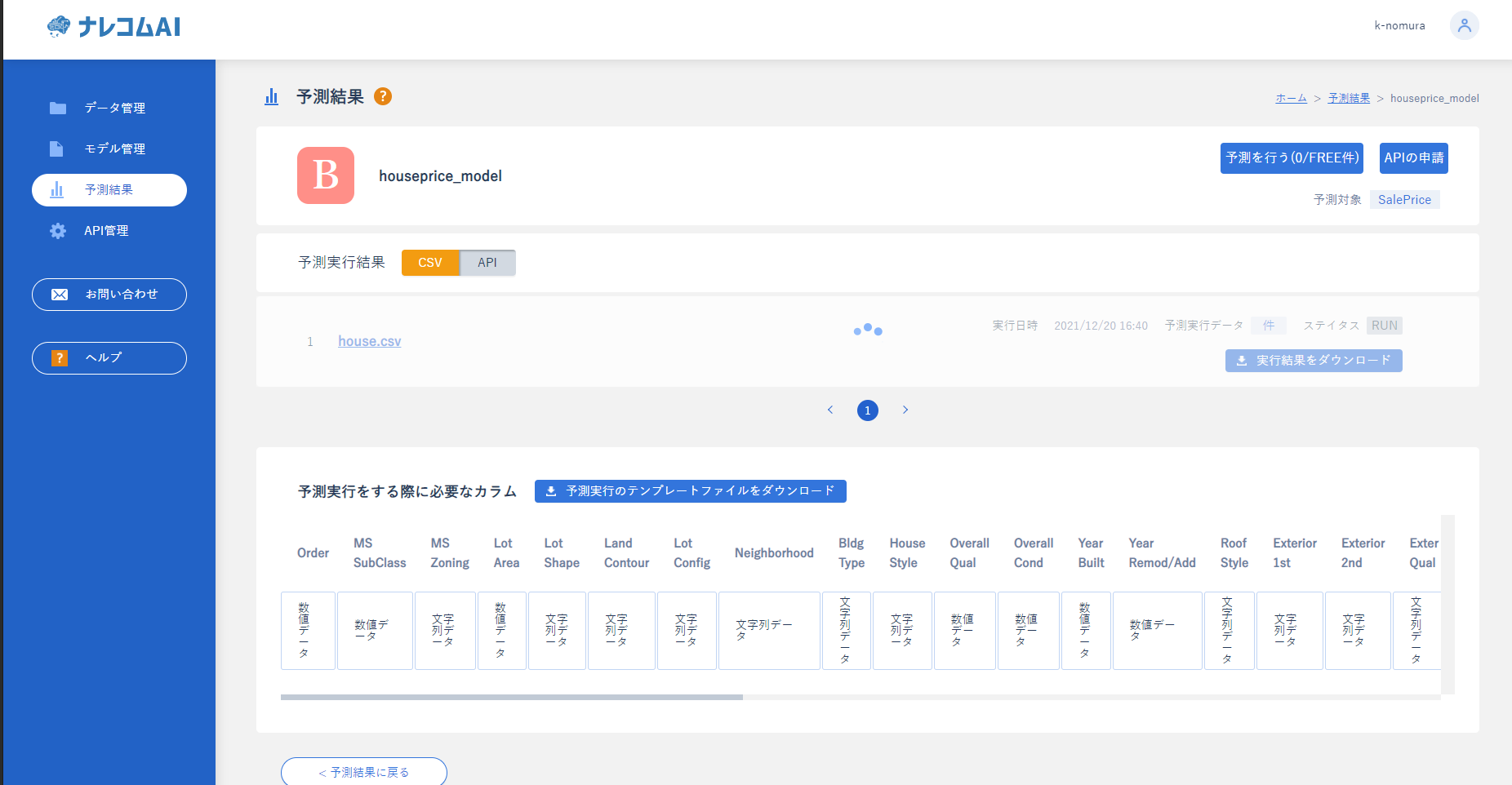
Task: Click the 予測結果 breadcrumb link
Action: click(x=1349, y=98)
